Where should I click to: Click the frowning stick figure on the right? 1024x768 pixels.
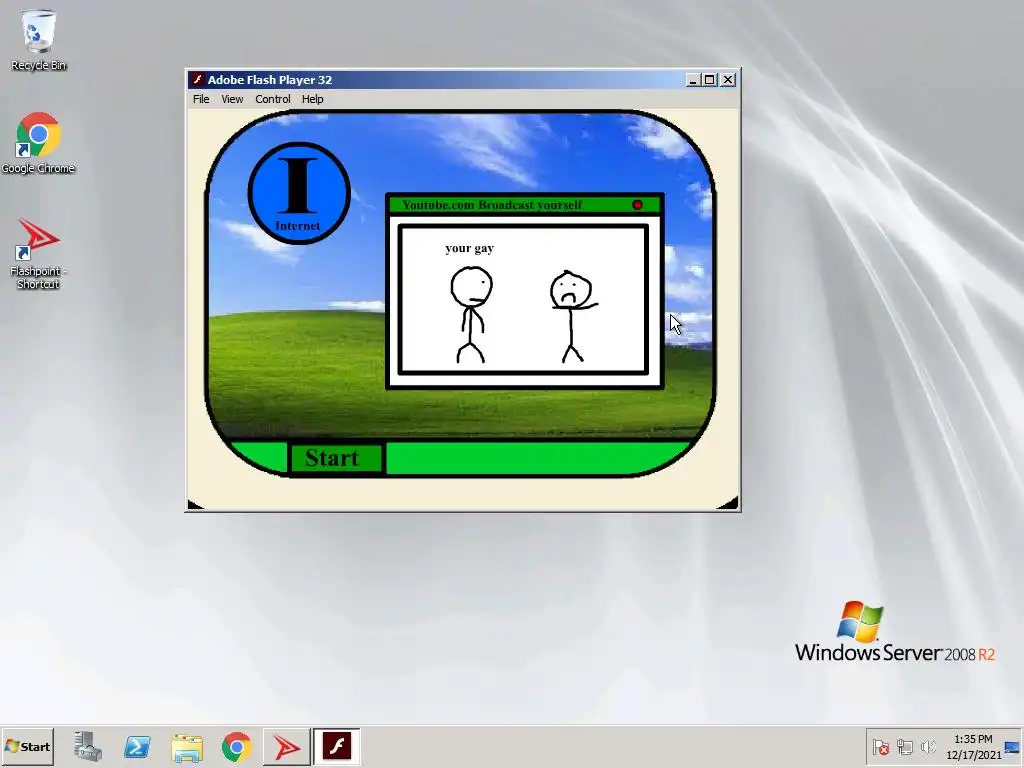pyautogui.click(x=573, y=316)
